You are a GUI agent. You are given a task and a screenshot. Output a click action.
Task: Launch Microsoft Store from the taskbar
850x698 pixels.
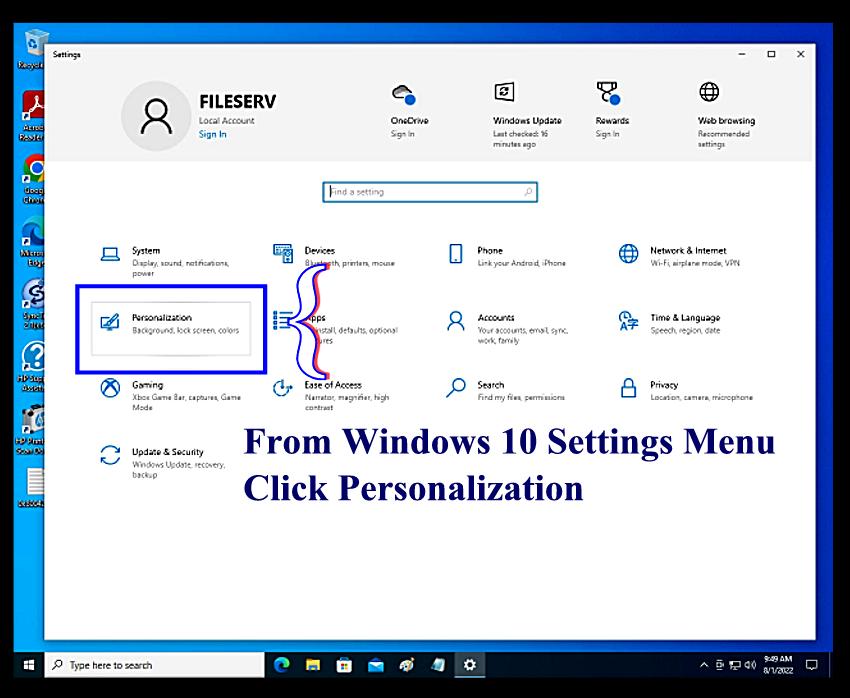(x=344, y=665)
